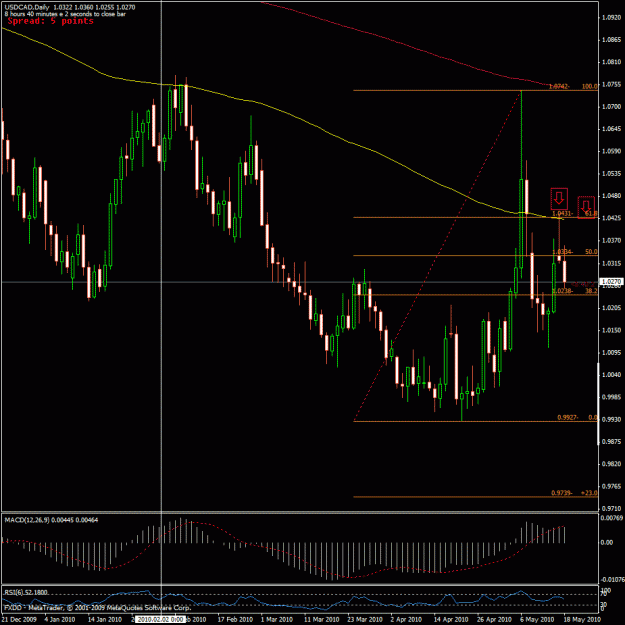Click the 1.0431 Fibonacci price label
Screen dimensions: 625x625
(x=562, y=214)
